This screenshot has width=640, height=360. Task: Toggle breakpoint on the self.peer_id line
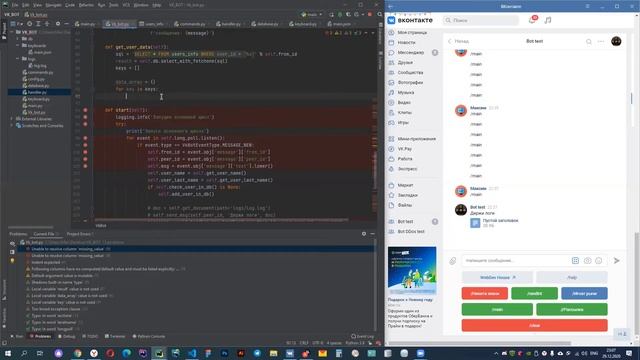point(85,159)
